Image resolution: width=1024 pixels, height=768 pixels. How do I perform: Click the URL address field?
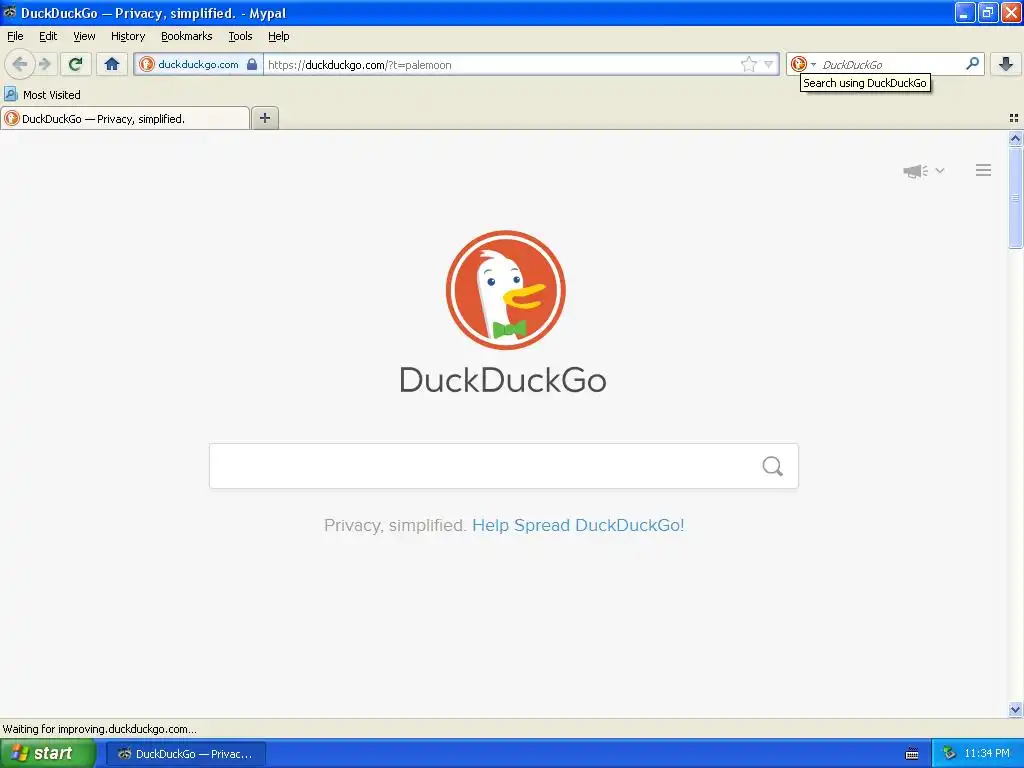pyautogui.click(x=502, y=65)
